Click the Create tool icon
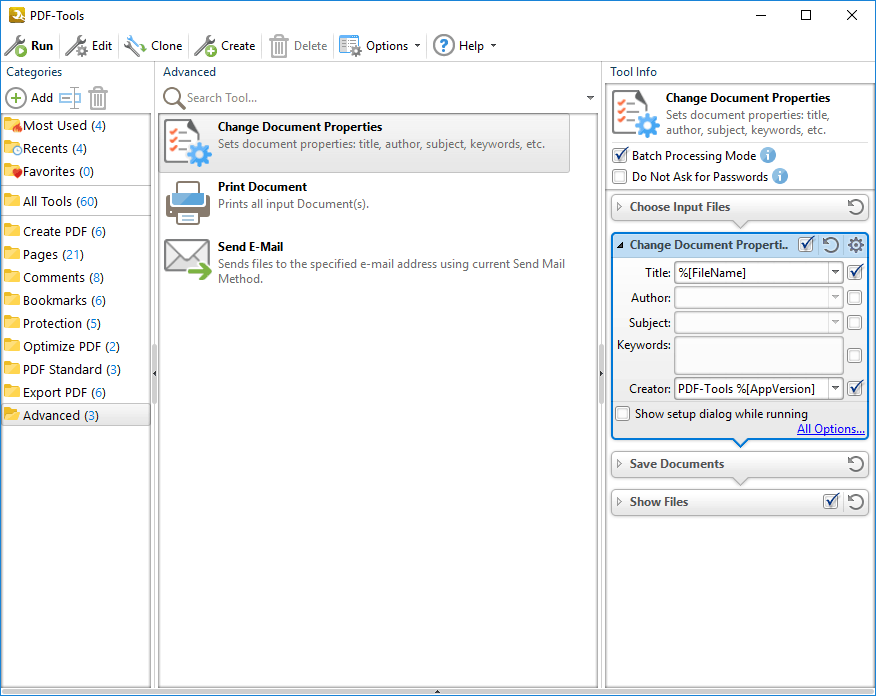This screenshot has width=876, height=696. (x=205, y=46)
